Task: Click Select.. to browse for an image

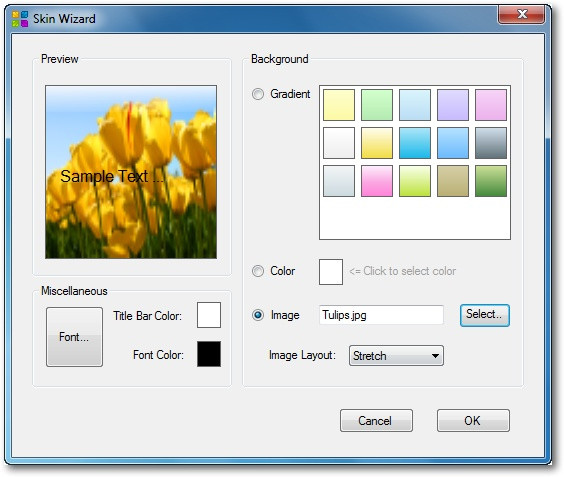Action: click(x=485, y=315)
